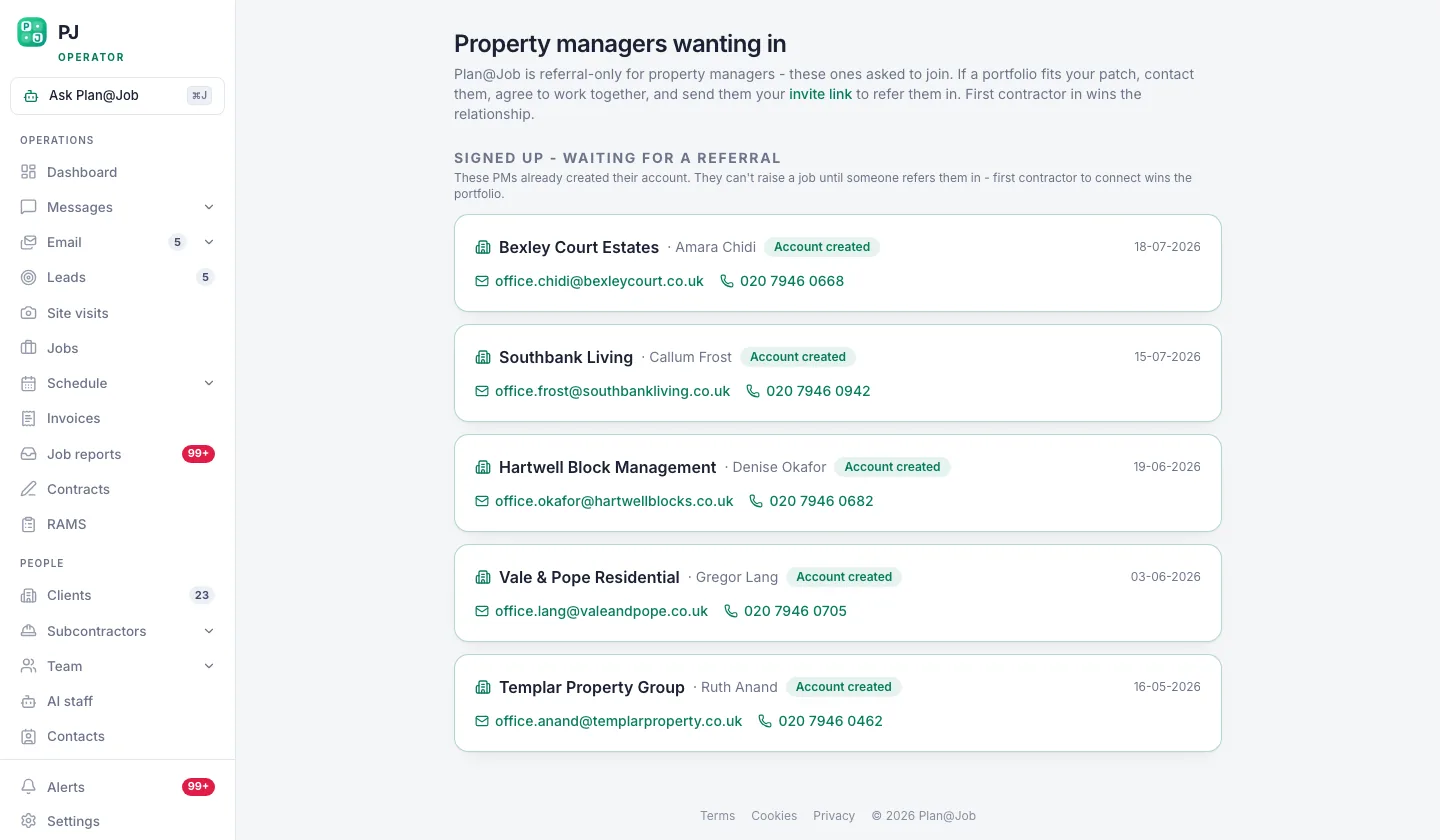Open the Leads menu item
Viewport: 1440px width, 840px height.
(x=117, y=277)
